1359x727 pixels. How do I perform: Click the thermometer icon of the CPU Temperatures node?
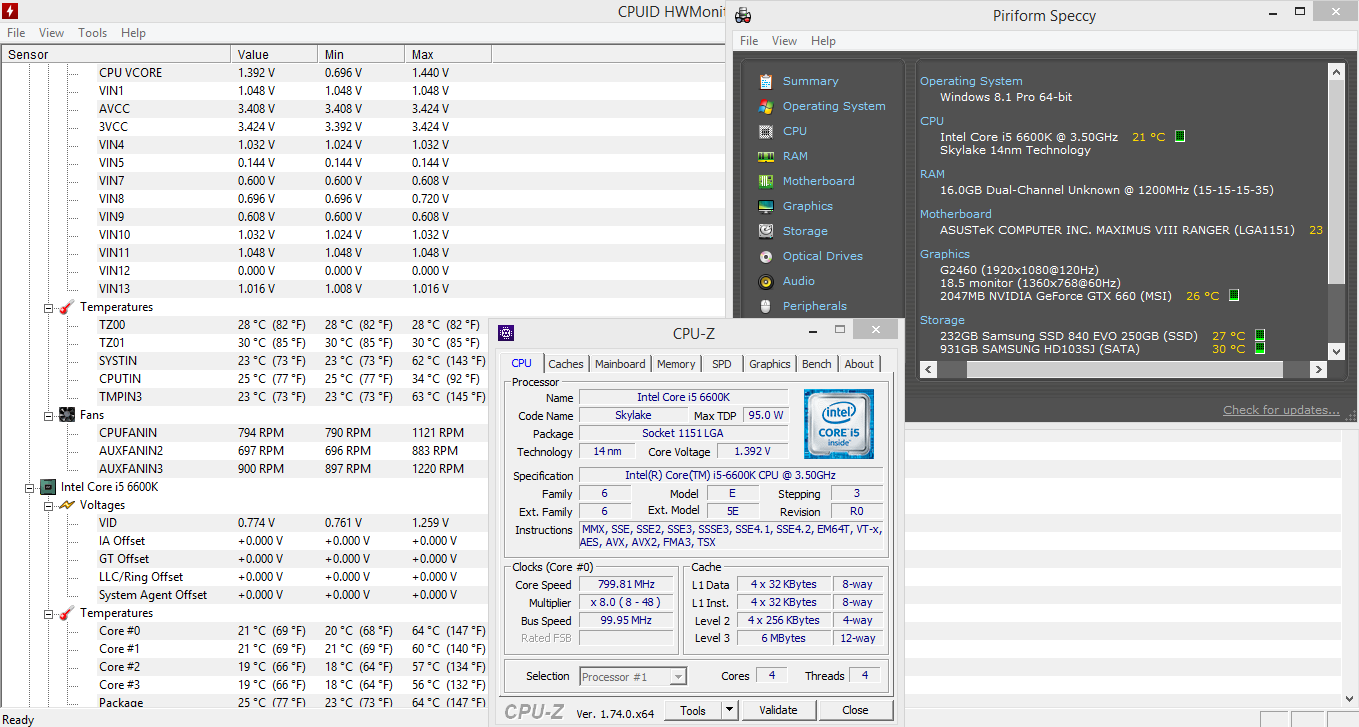pyautogui.click(x=67, y=613)
